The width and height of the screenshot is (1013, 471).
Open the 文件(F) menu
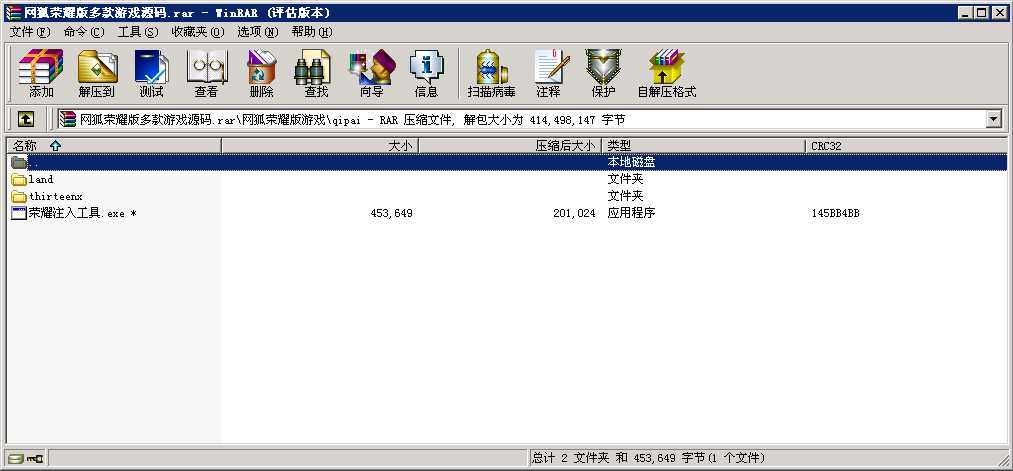pyautogui.click(x=30, y=32)
